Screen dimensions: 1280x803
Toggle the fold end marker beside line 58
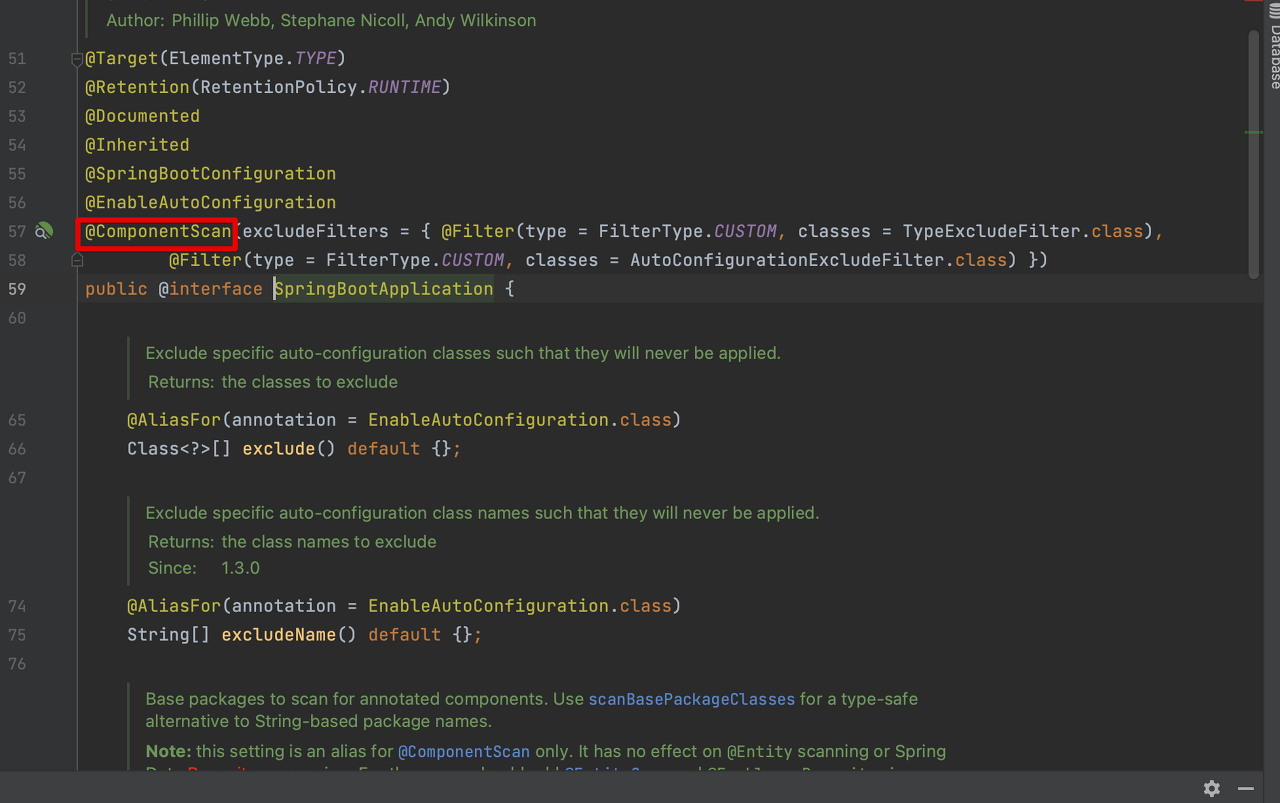coord(77,260)
